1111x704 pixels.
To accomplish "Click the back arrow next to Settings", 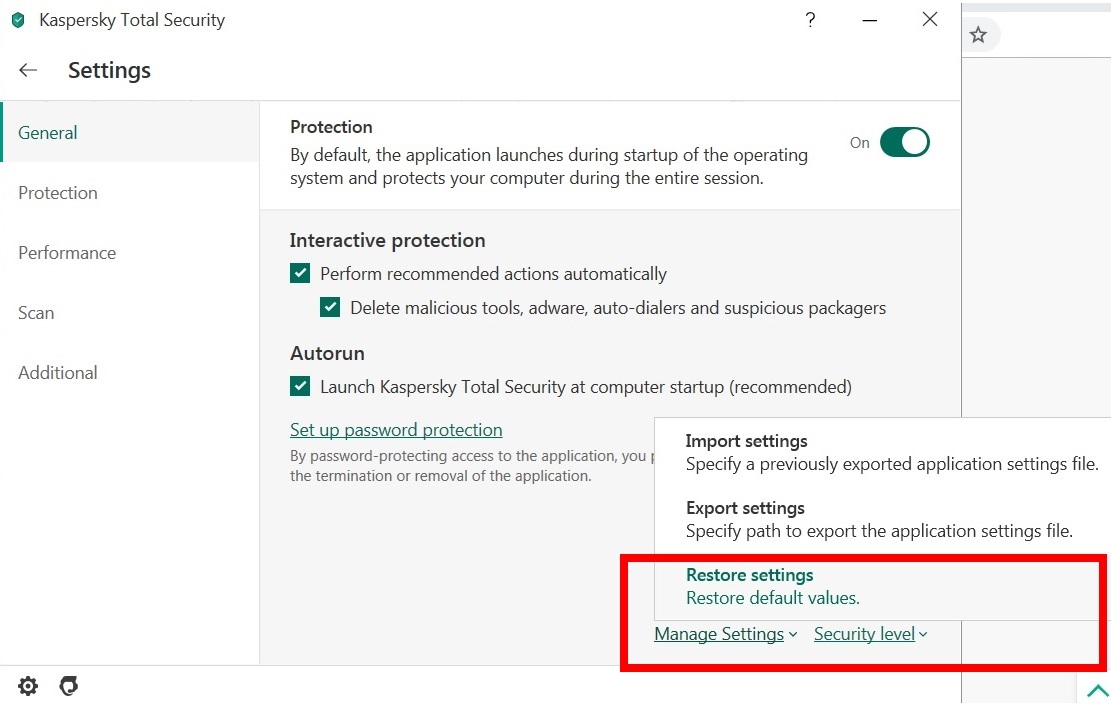I will point(28,70).
